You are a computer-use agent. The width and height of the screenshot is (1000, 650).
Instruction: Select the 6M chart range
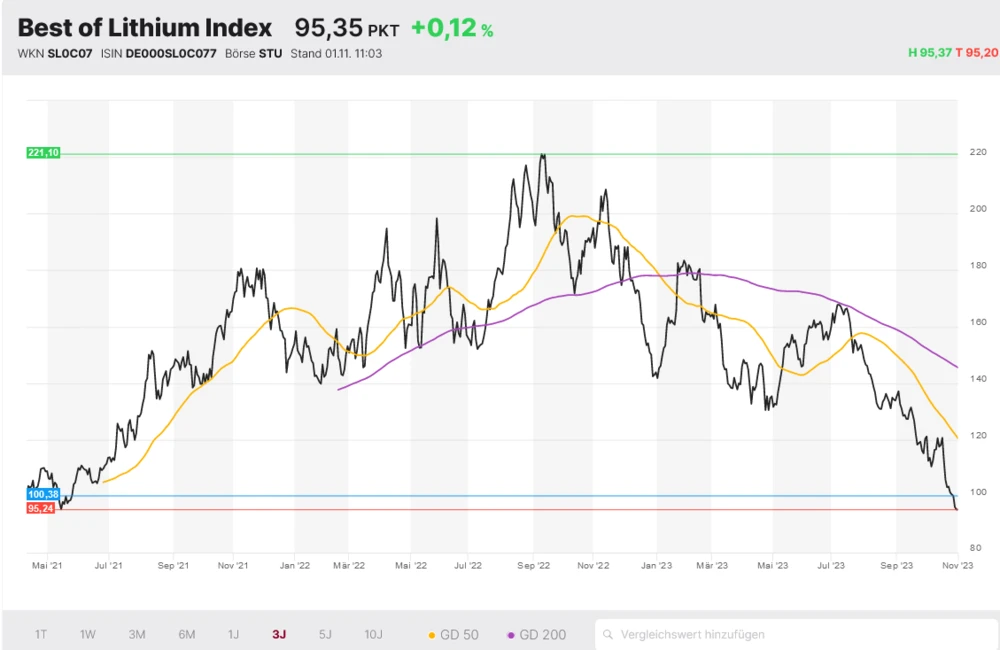click(x=186, y=634)
